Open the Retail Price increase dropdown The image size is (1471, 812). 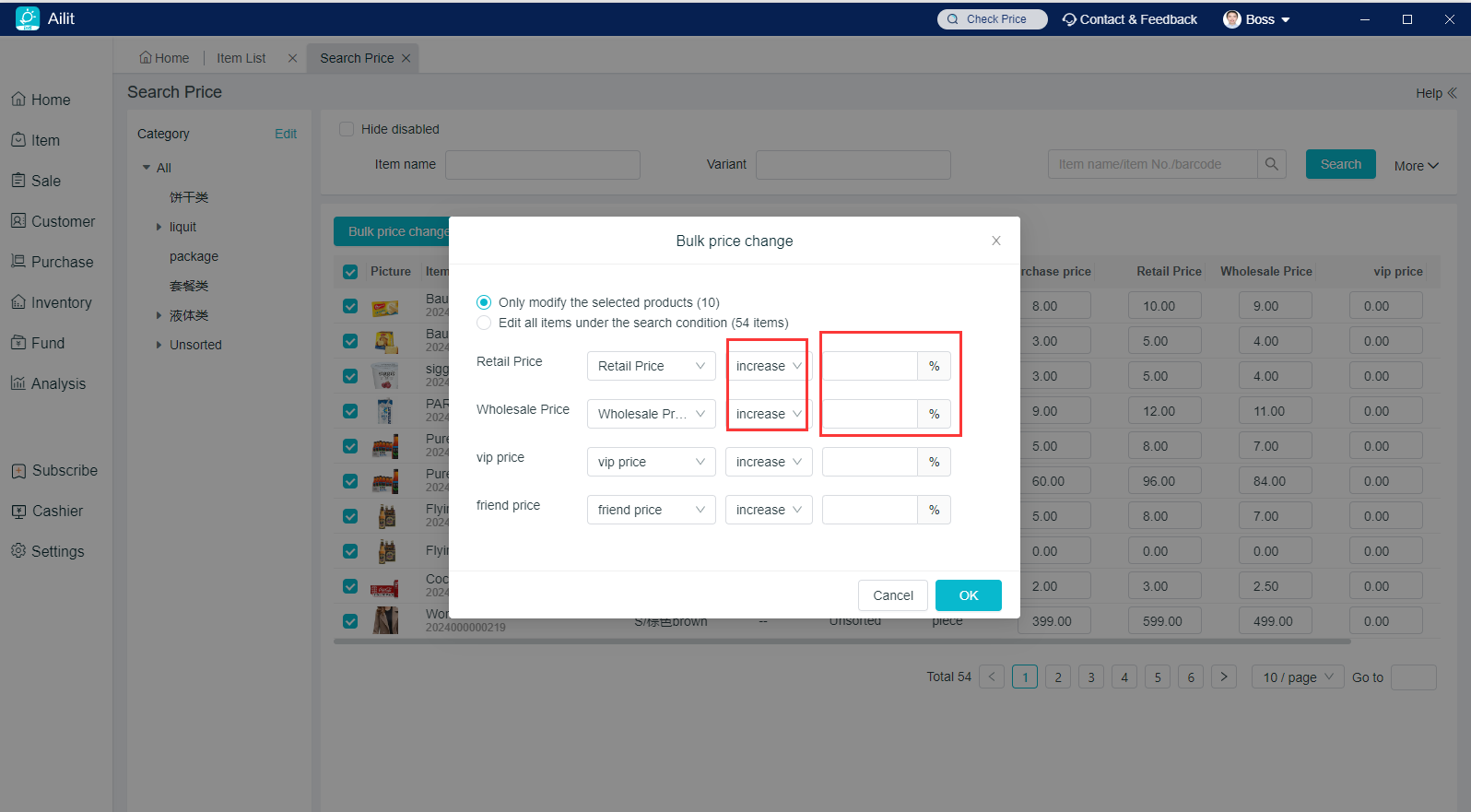(768, 366)
